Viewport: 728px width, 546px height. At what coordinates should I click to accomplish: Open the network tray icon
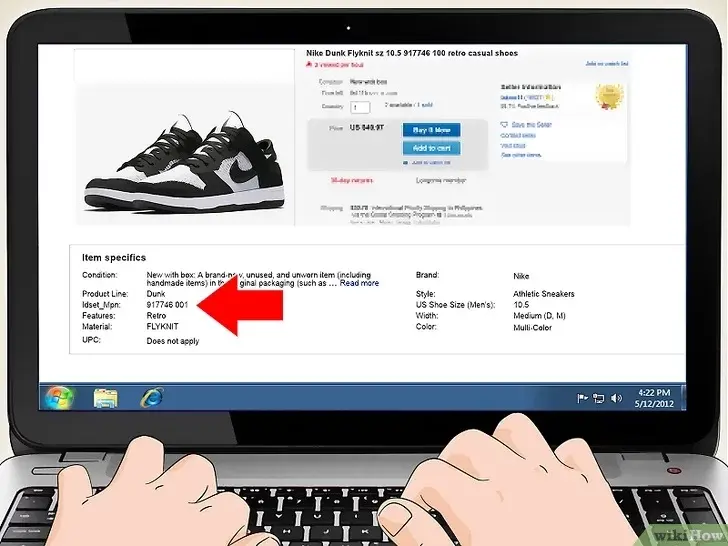(x=597, y=398)
